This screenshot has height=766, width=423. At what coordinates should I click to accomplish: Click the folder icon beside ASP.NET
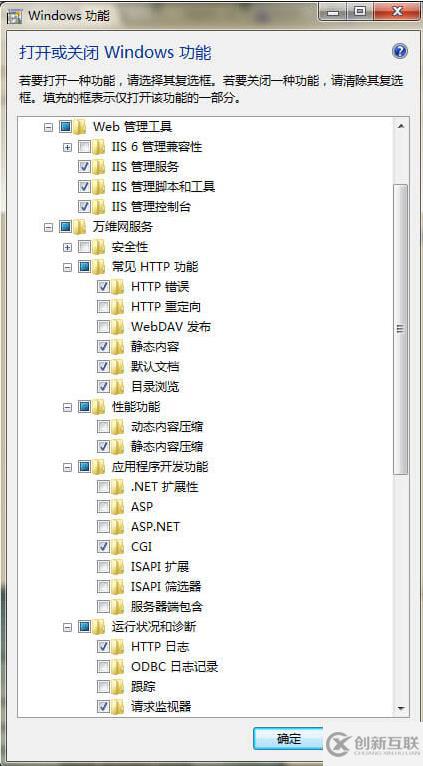coord(117,527)
